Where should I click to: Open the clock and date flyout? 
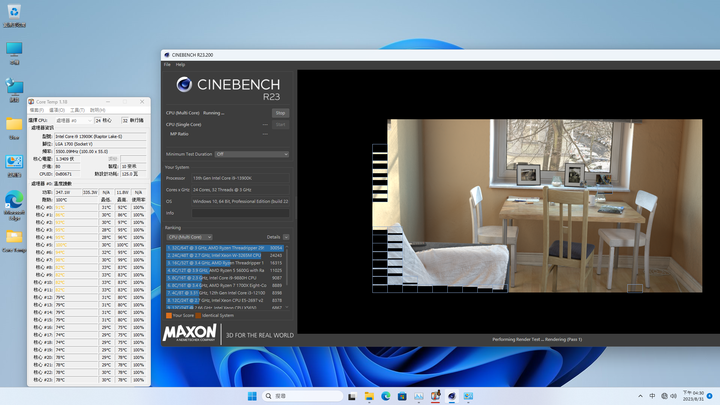point(693,396)
